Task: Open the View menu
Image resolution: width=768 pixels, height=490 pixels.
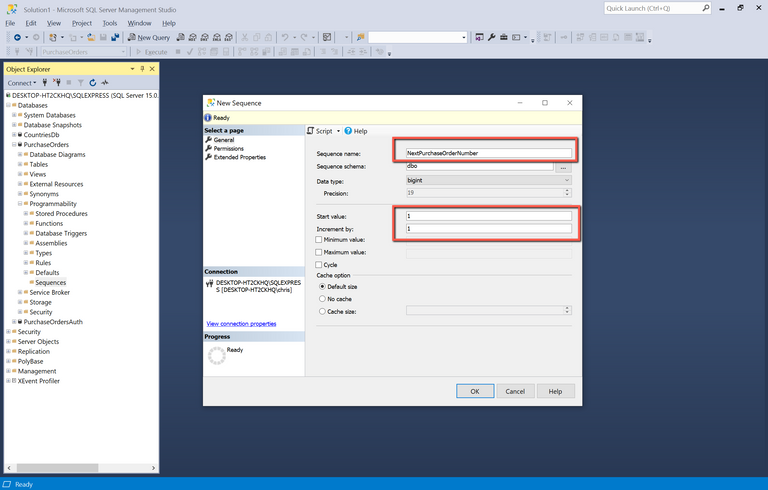Action: (53, 23)
